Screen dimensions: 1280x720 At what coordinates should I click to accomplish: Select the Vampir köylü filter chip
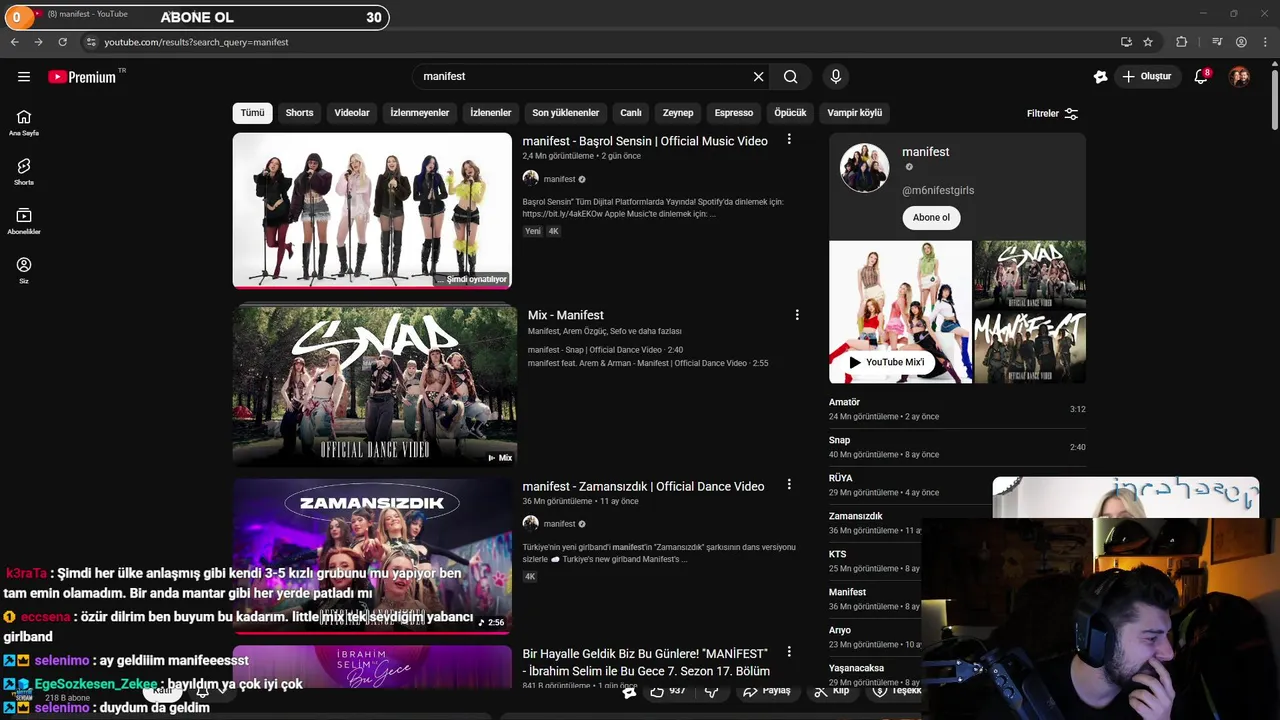(855, 113)
